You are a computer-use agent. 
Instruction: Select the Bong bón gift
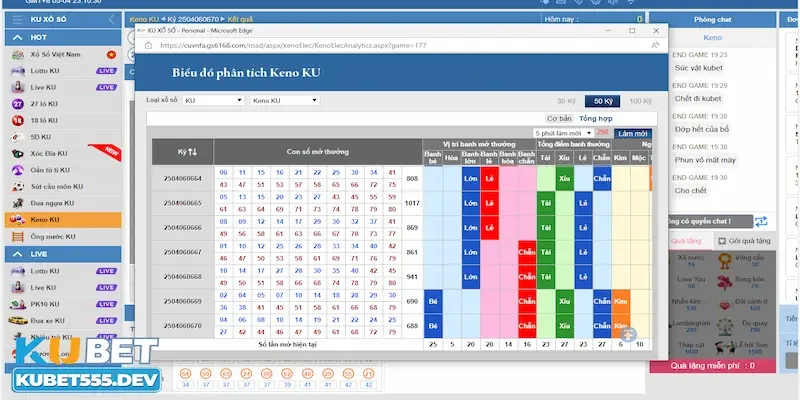[x=744, y=283]
